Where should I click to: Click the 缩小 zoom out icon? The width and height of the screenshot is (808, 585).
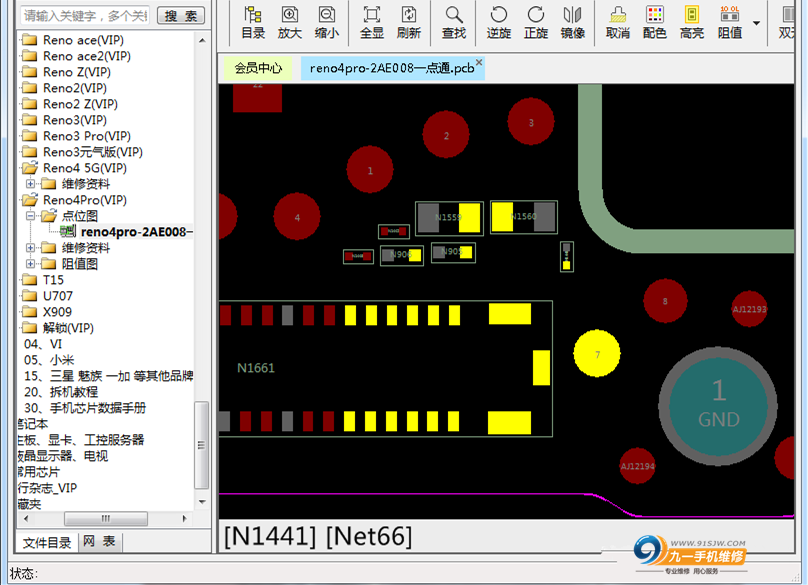[327, 23]
